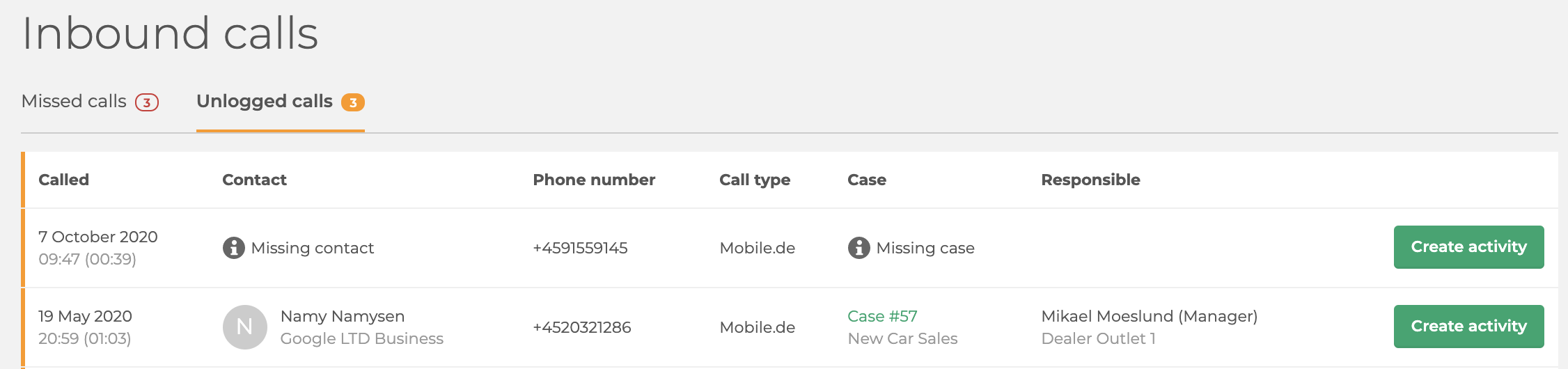Image resolution: width=1568 pixels, height=369 pixels.
Task: Click phone number +4520321286
Action: [581, 327]
